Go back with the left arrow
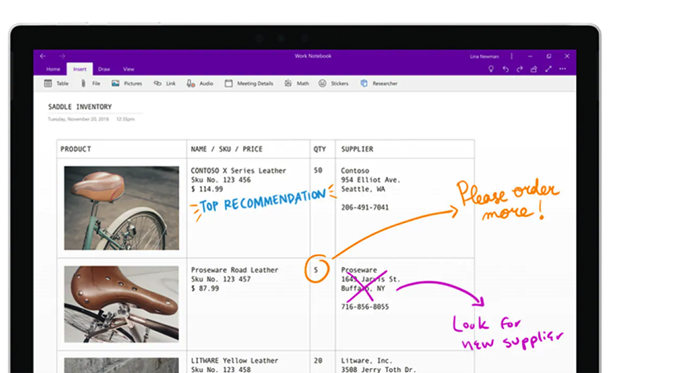This screenshot has width=678, height=373. [43, 56]
